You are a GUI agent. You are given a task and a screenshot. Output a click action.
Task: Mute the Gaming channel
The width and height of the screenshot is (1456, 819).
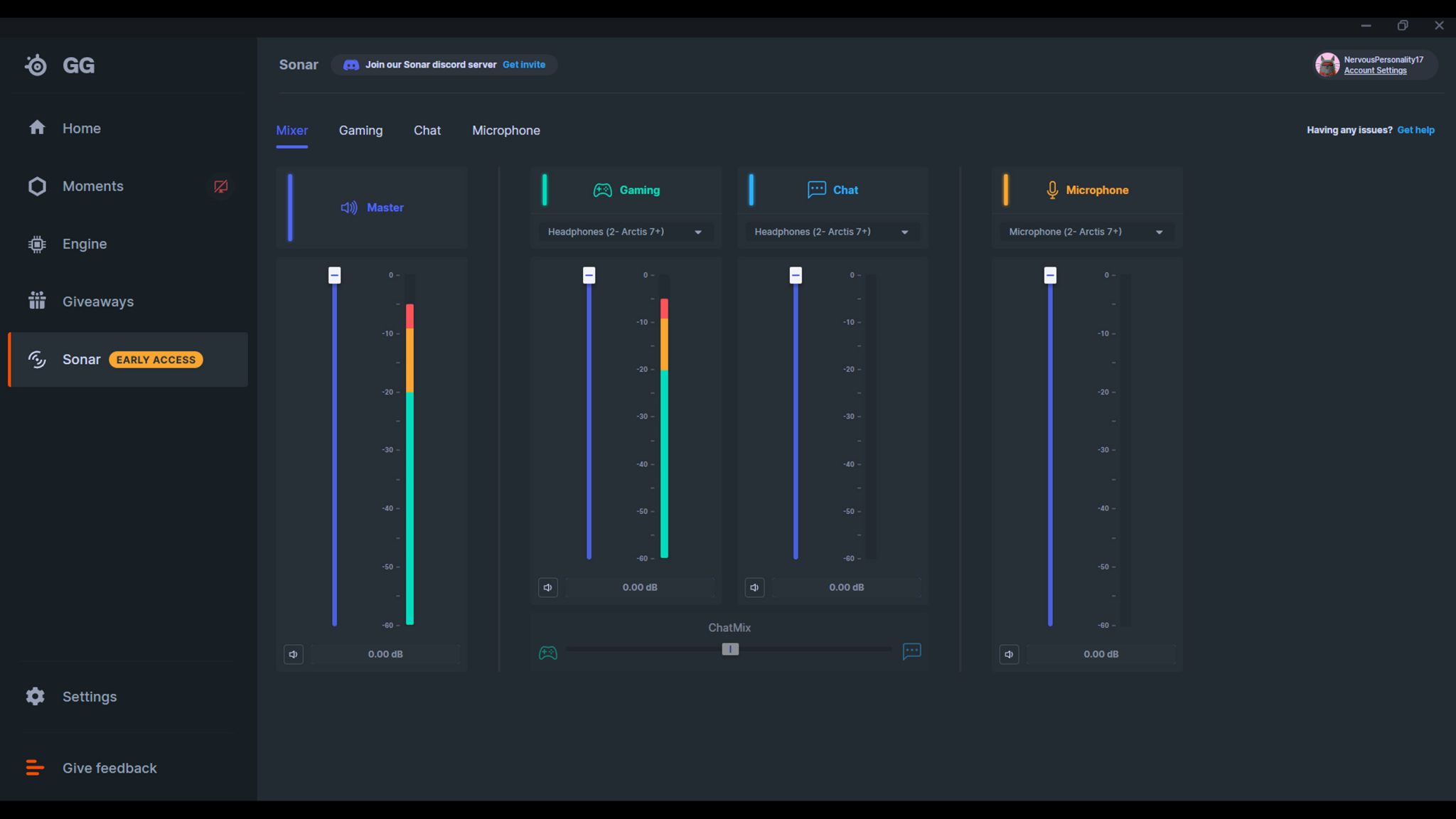pos(548,587)
